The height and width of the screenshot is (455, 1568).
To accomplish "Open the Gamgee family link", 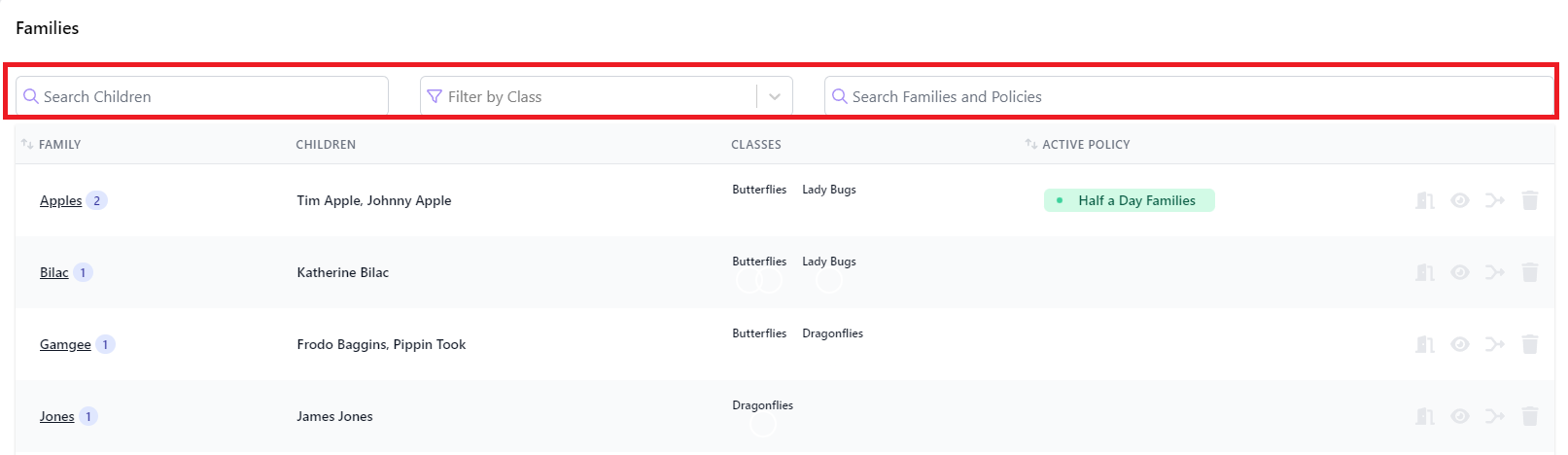I will tap(65, 344).
